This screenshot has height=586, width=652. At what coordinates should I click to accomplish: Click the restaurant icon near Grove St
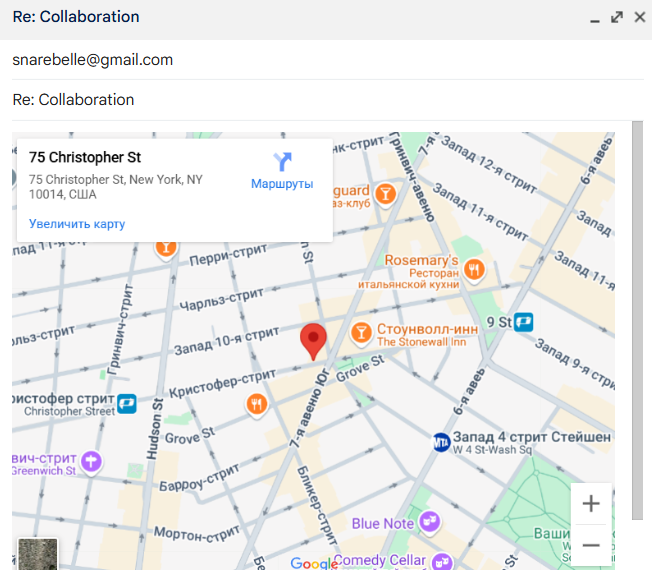pyautogui.click(x=257, y=404)
